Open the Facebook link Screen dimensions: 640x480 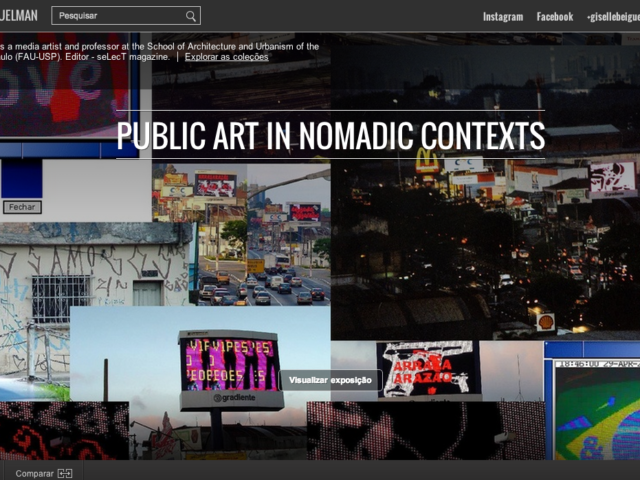(x=554, y=17)
